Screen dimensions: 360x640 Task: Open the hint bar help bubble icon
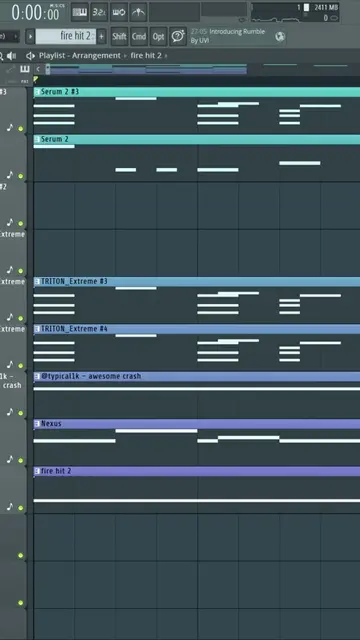pyautogui.click(x=178, y=36)
